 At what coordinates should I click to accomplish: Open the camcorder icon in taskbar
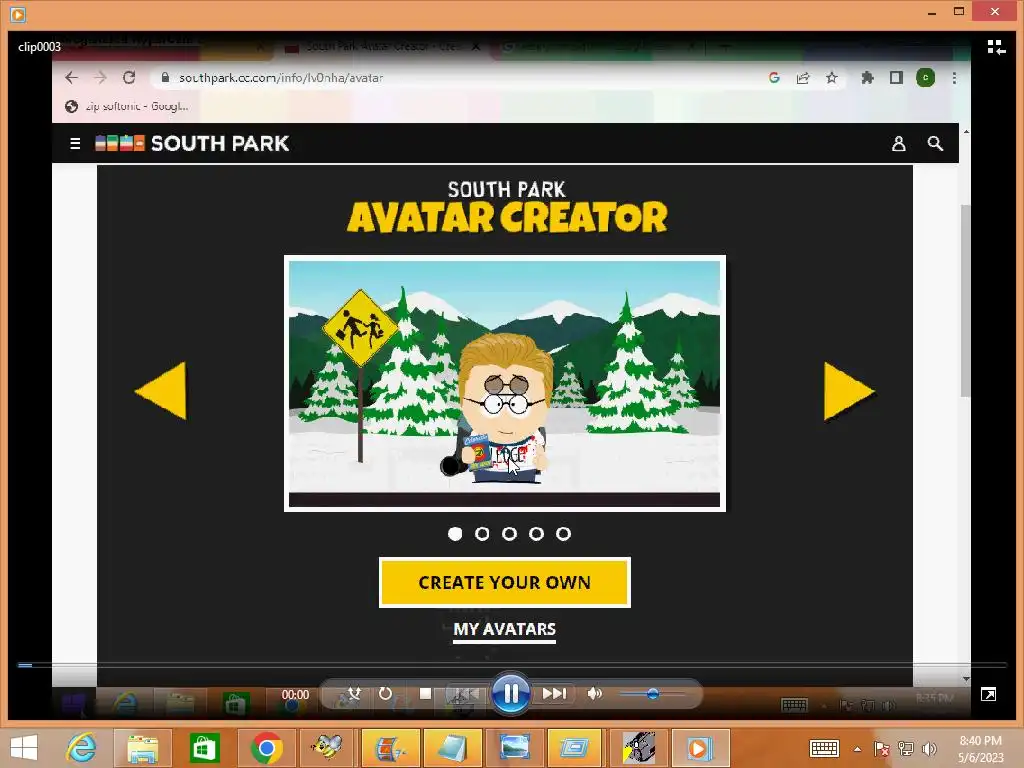coord(638,747)
